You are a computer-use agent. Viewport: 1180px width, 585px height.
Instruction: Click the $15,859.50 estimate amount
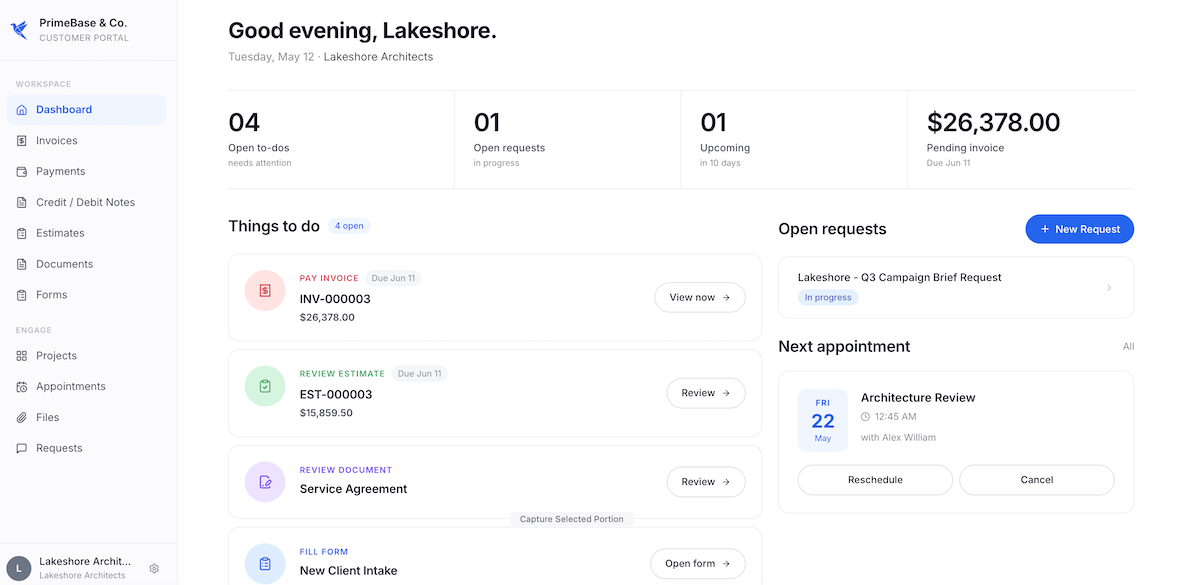point(326,413)
